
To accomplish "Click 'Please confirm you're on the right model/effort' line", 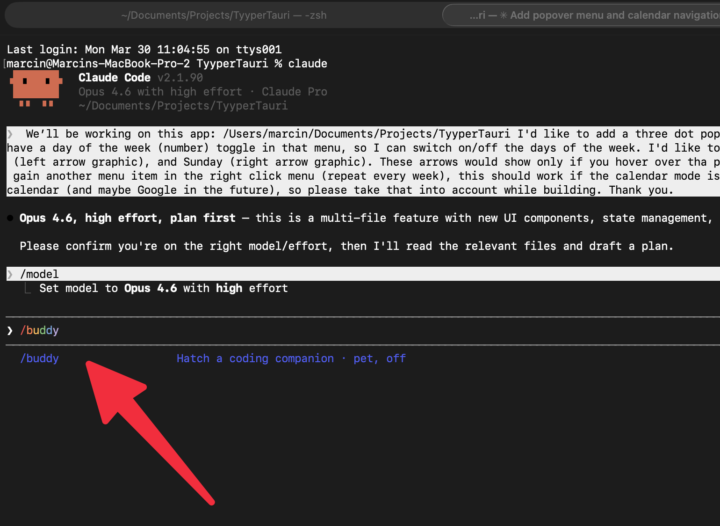I will [346, 246].
